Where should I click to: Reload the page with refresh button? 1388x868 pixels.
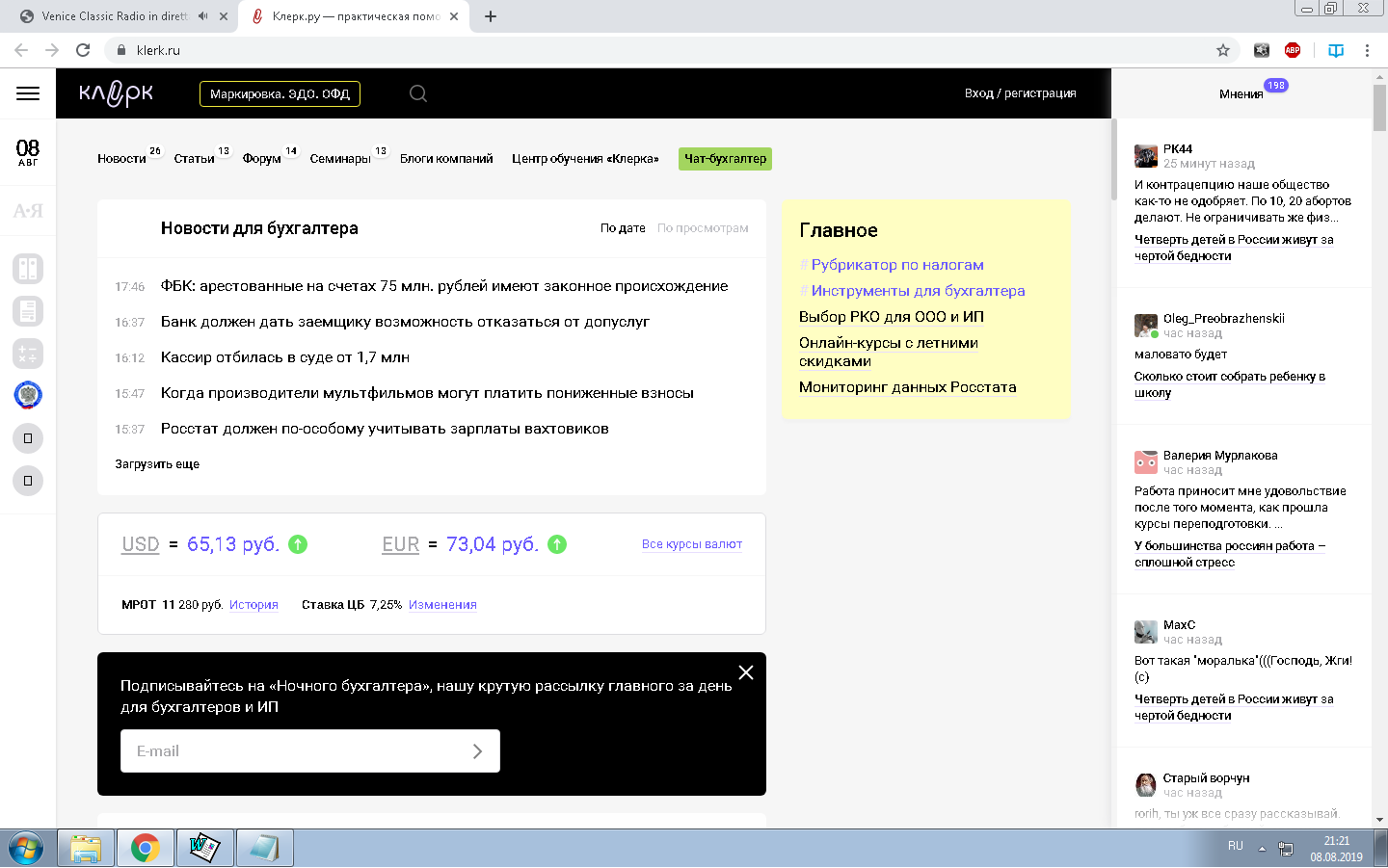click(83, 50)
